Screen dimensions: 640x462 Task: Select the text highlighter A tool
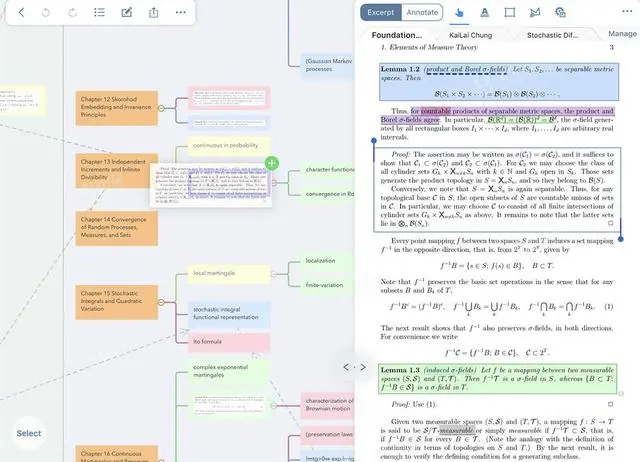tap(484, 13)
